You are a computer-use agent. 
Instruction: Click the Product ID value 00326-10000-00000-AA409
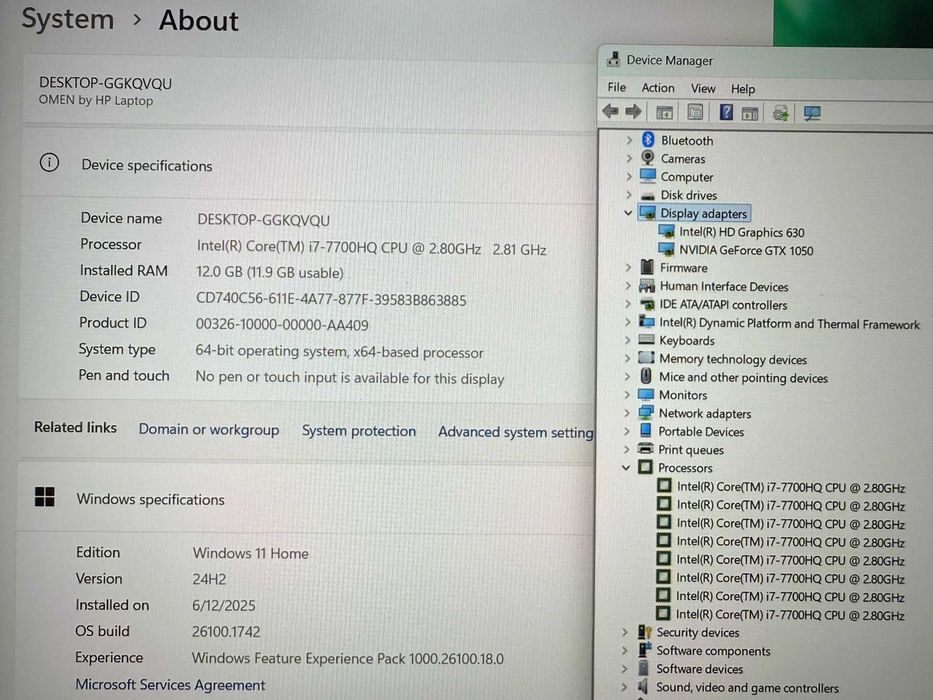pos(282,325)
